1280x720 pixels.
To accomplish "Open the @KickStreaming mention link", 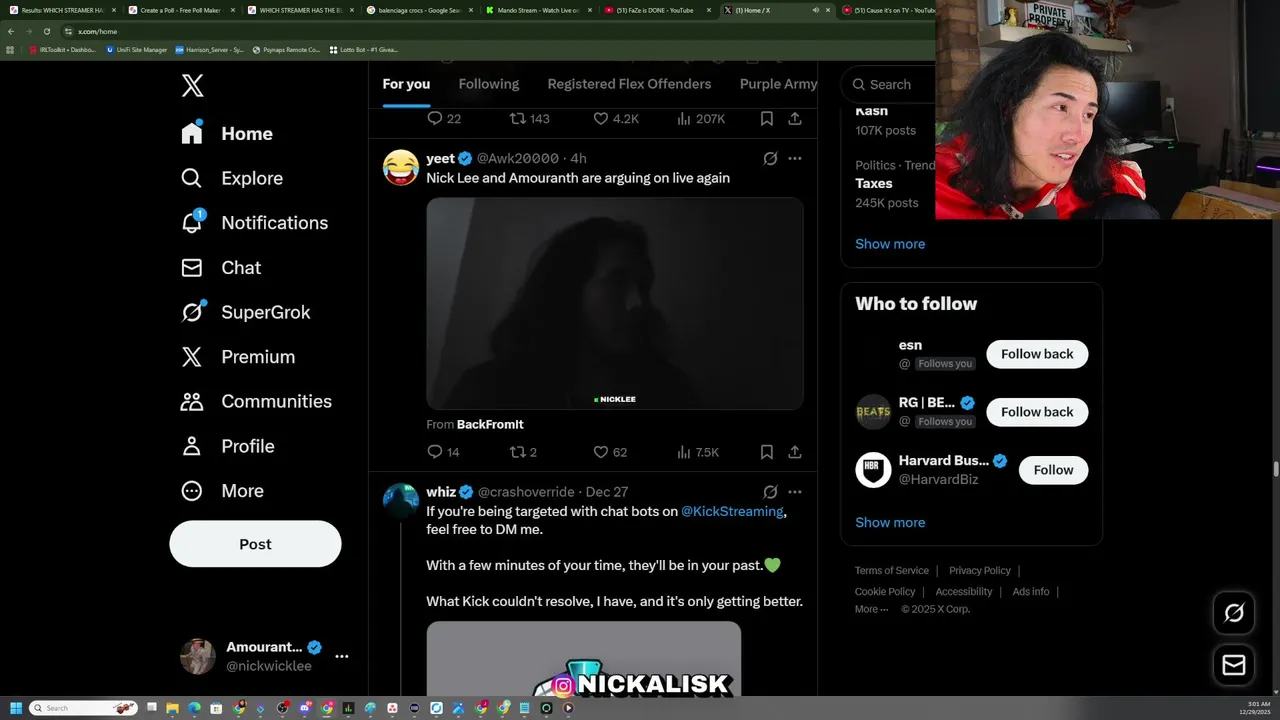I will 732,511.
